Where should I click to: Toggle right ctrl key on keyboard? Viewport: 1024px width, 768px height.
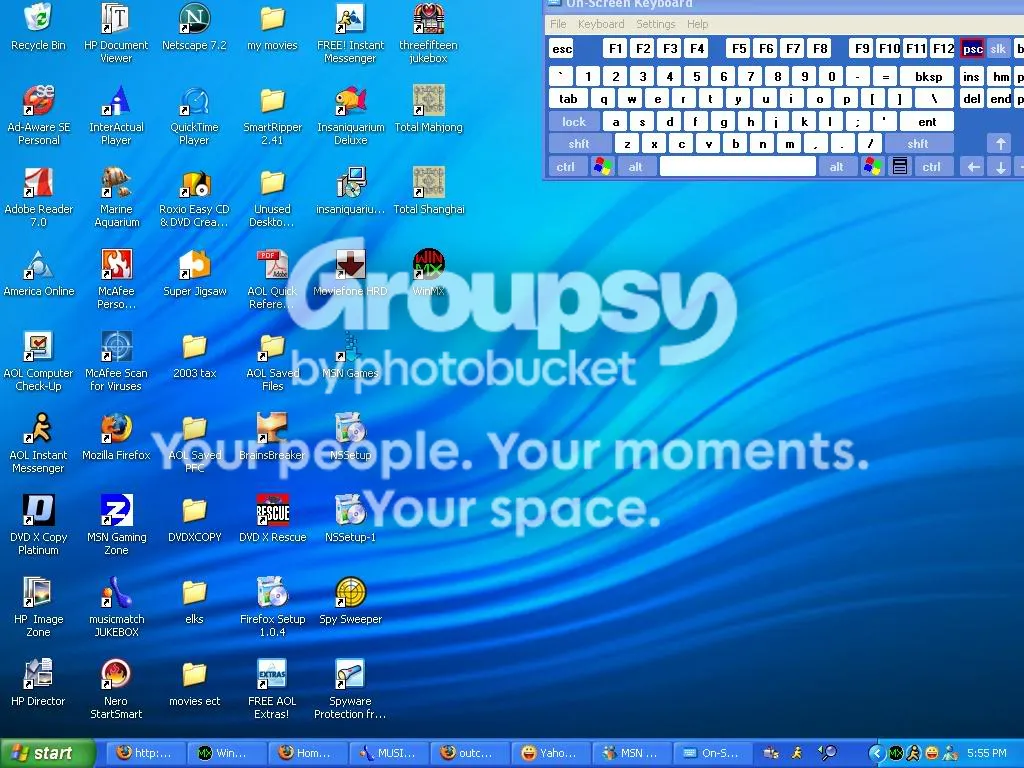[932, 167]
